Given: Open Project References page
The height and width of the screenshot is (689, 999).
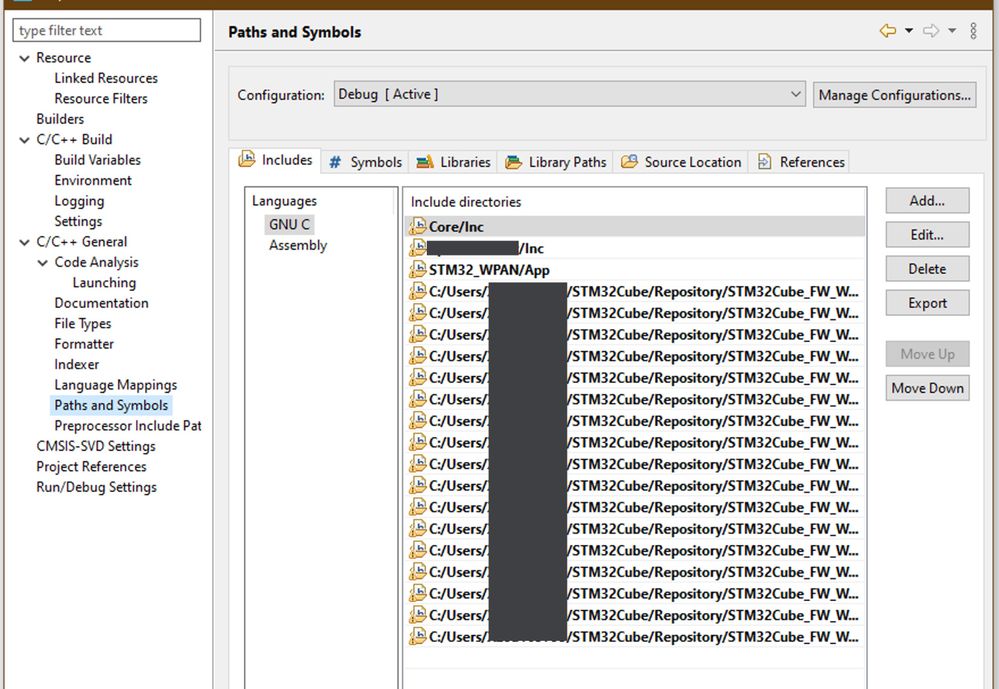Looking at the screenshot, I should (91, 467).
